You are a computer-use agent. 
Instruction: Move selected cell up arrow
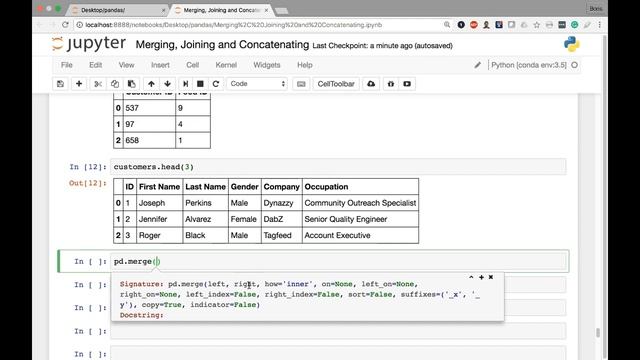[151, 84]
